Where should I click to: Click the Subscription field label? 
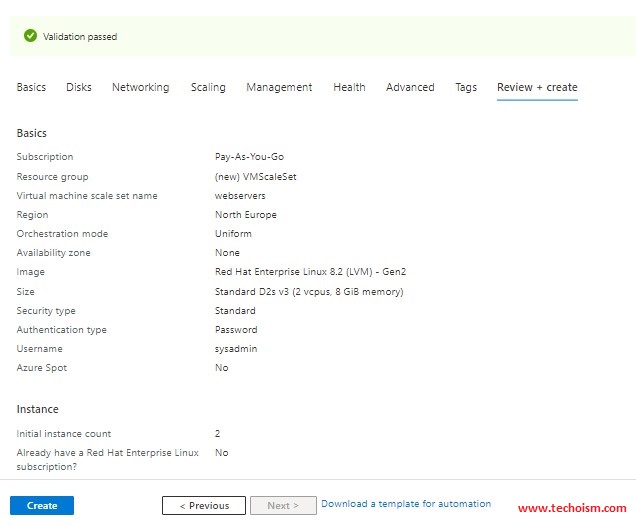(x=45, y=157)
